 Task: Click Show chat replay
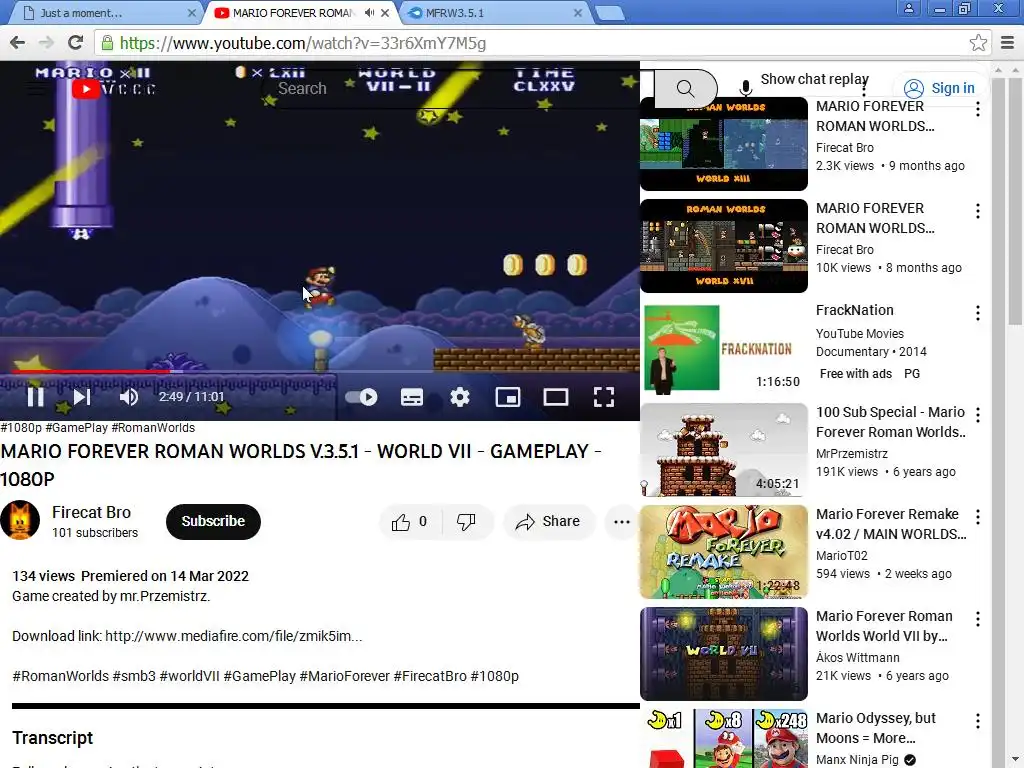[x=814, y=79]
